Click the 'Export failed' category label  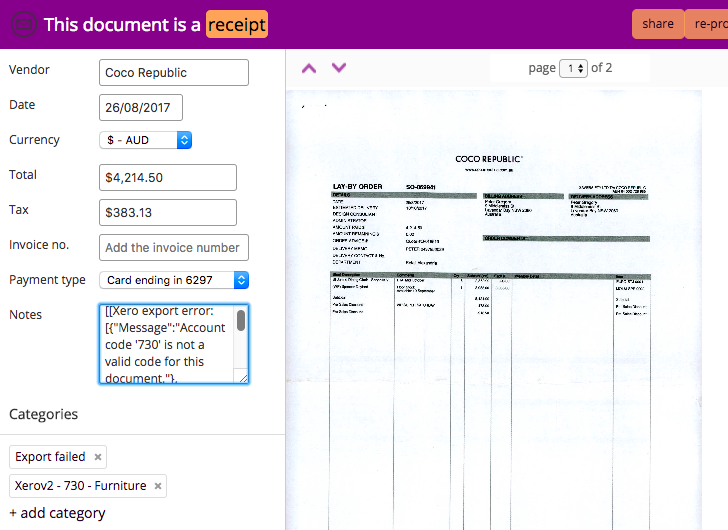click(50, 457)
